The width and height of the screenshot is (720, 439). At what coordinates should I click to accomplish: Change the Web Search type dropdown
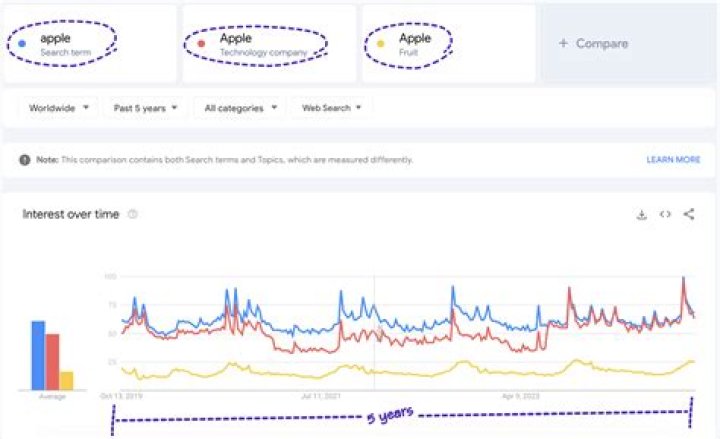click(x=330, y=108)
